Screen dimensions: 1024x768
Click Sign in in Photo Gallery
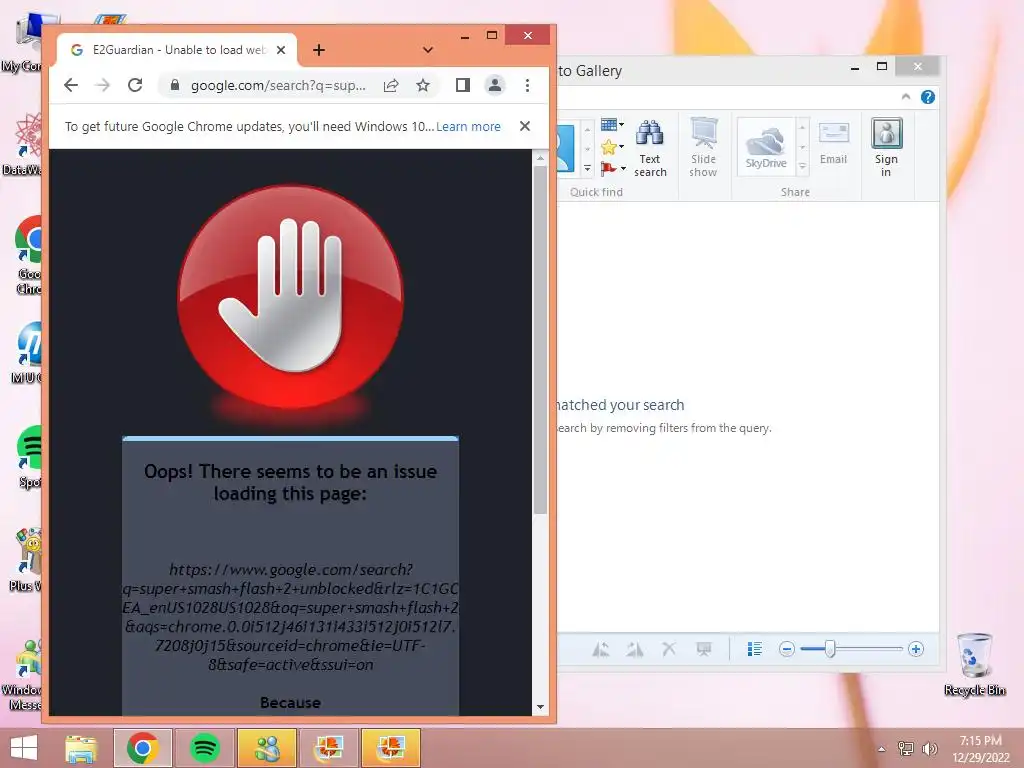pos(886,148)
